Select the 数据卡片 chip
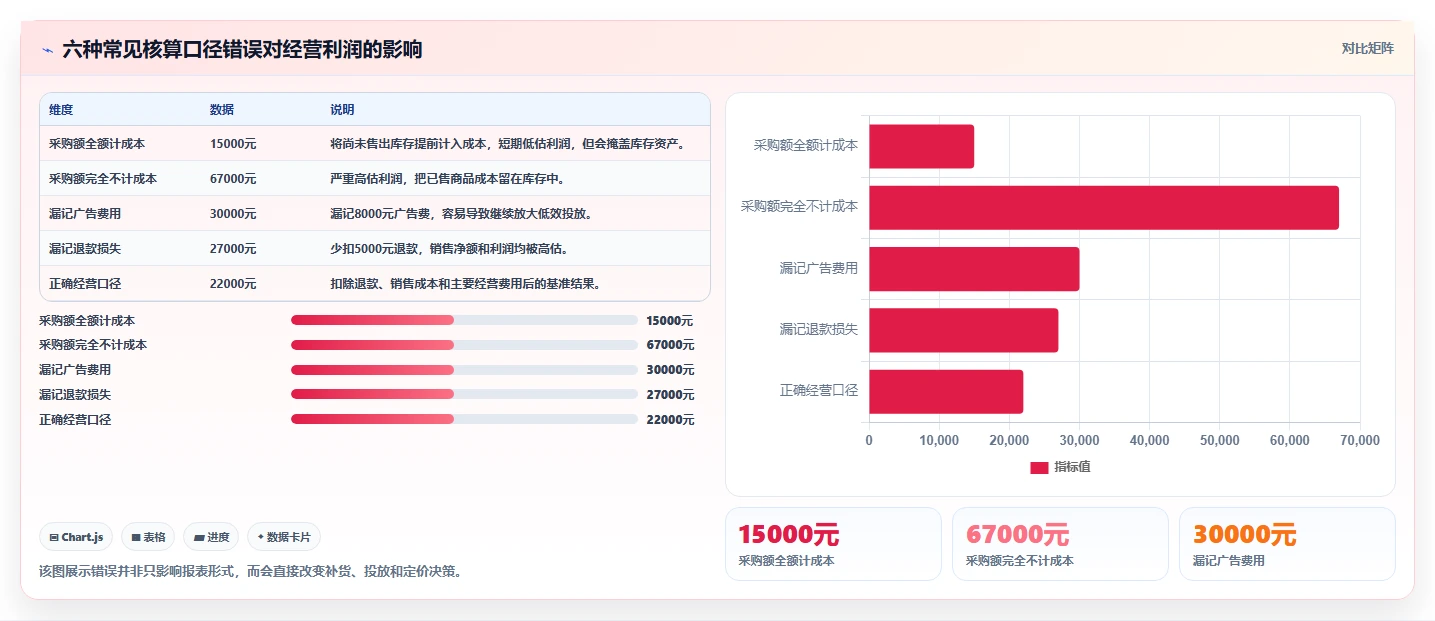The image size is (1435, 621). click(x=284, y=537)
